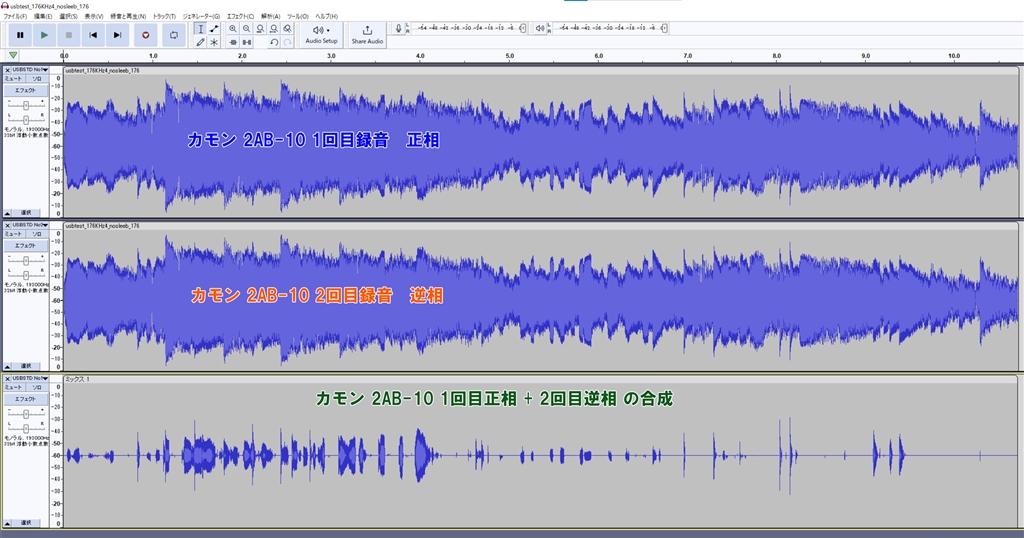Image resolution: width=1024 pixels, height=538 pixels.
Task: Skip to start of the project
Action: [x=93, y=35]
